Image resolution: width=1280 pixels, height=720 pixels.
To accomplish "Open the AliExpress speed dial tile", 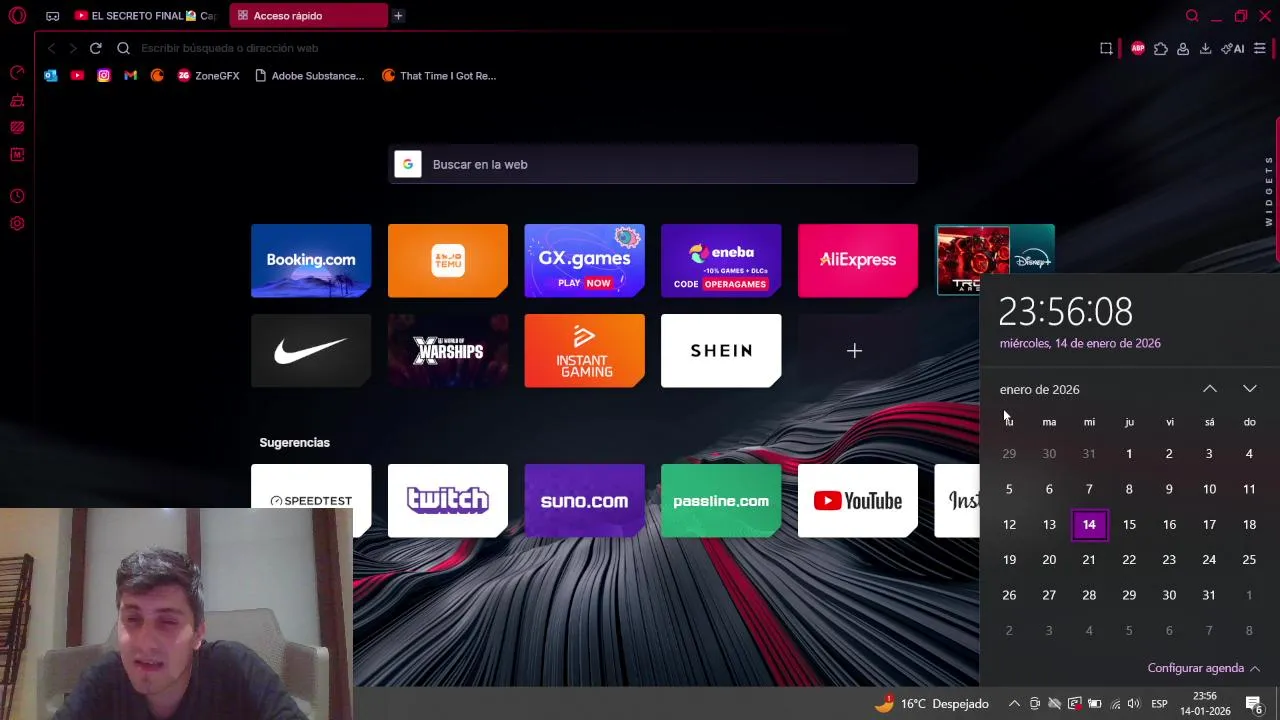I will [x=858, y=260].
